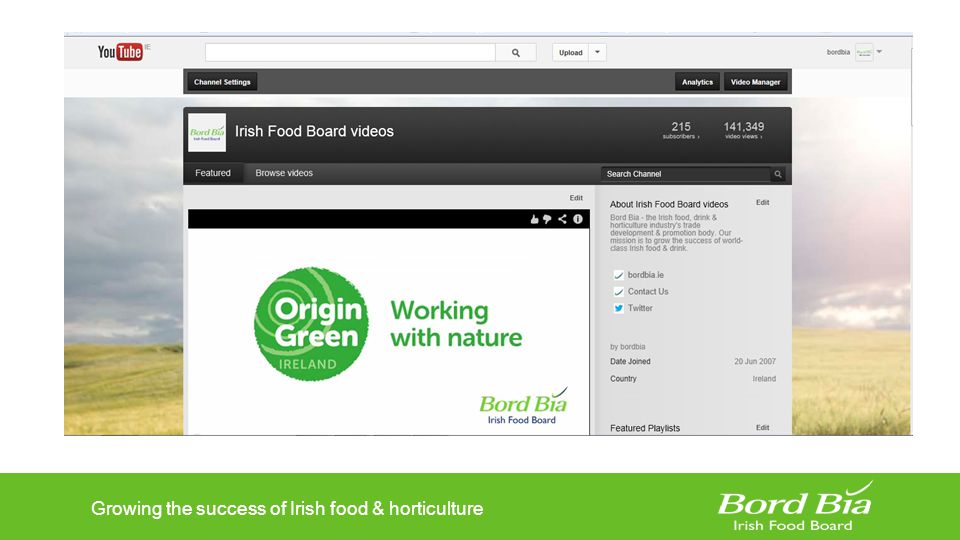Click the Bord Bia channel avatar

207,132
